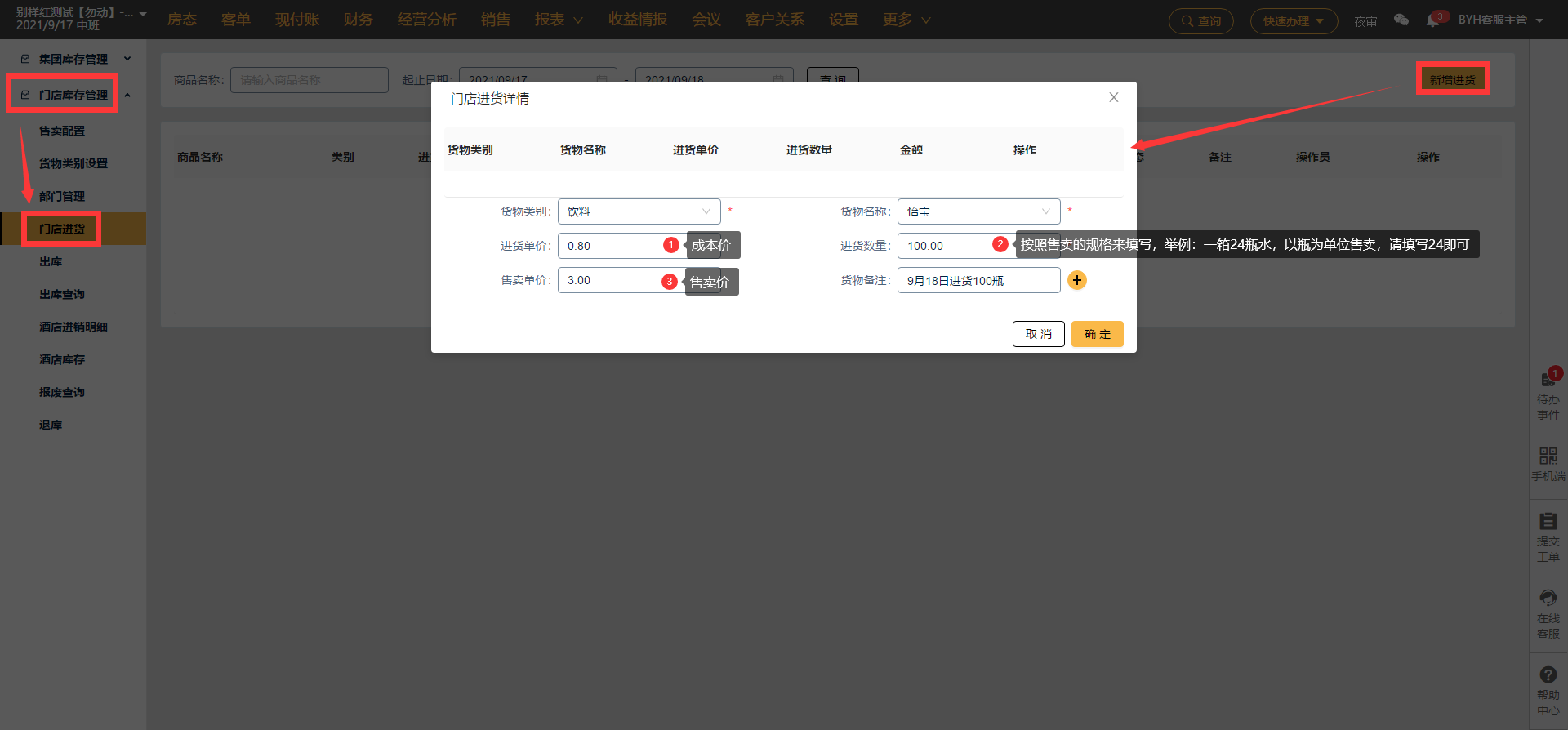Click the 商品名称 search input
Screen dimensions: 1568x730
310,80
